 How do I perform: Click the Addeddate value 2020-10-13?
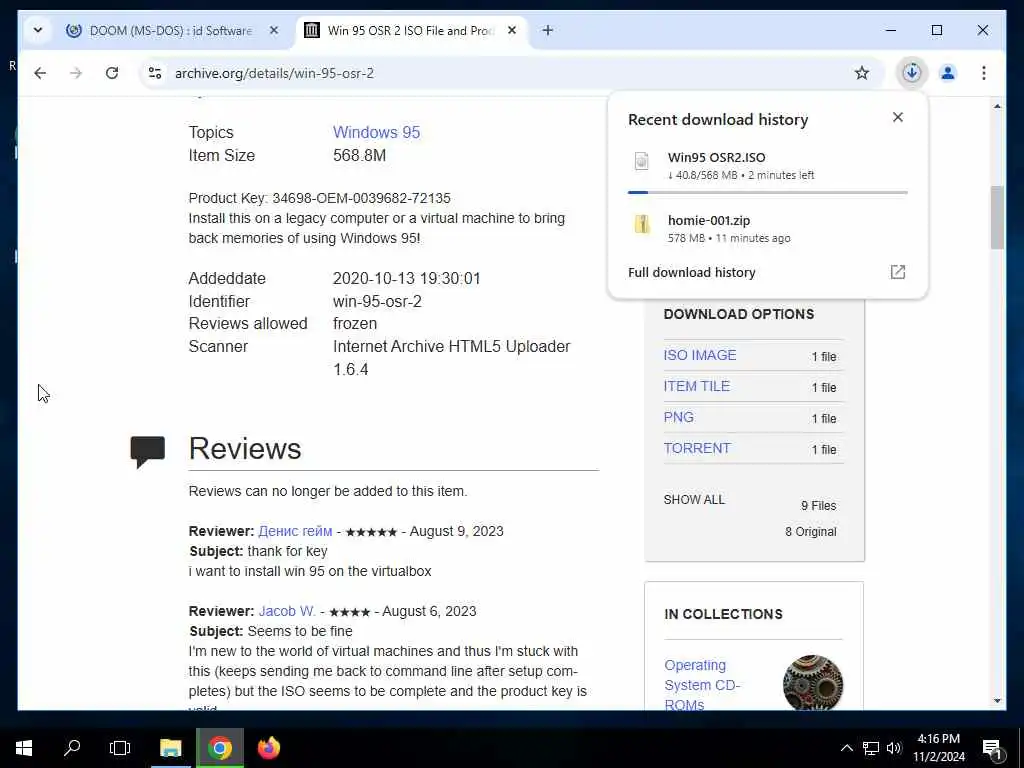406,278
